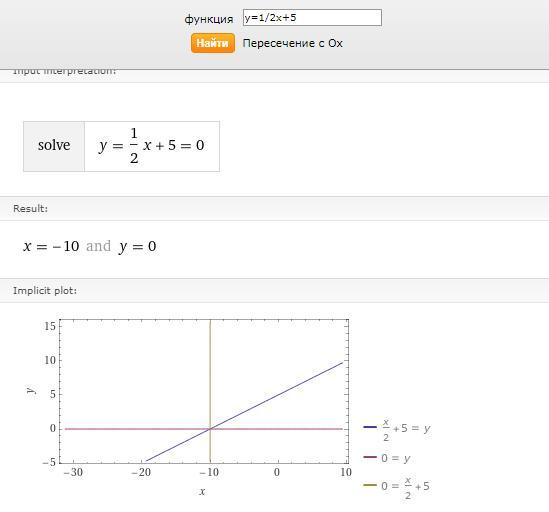Click the Result section header

coord(274,208)
